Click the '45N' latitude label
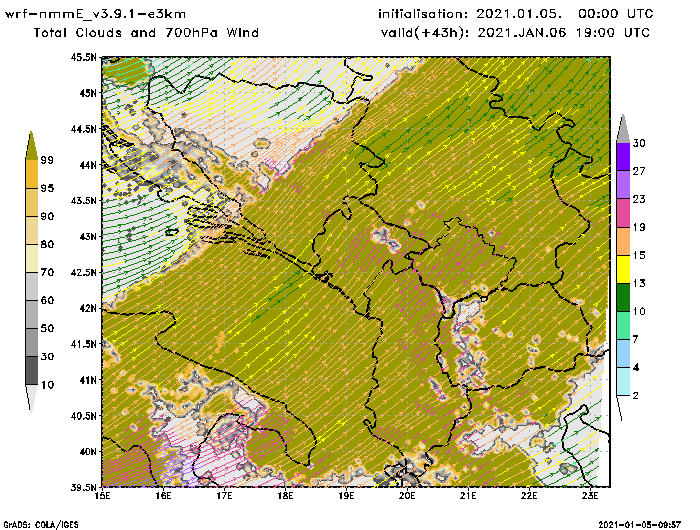This screenshot has width=700, height=530. [x=88, y=93]
